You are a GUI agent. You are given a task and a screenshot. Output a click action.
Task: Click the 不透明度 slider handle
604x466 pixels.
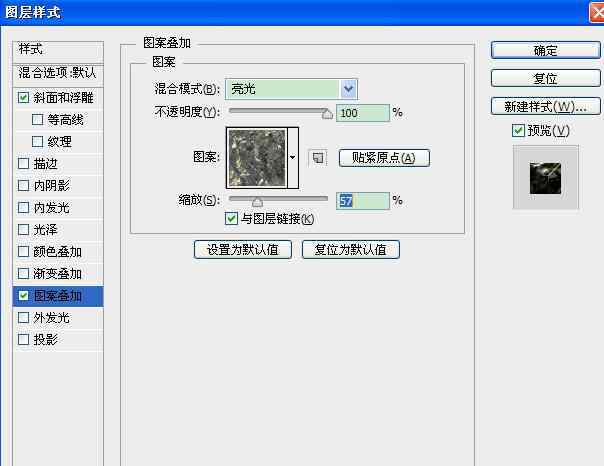[x=327, y=114]
